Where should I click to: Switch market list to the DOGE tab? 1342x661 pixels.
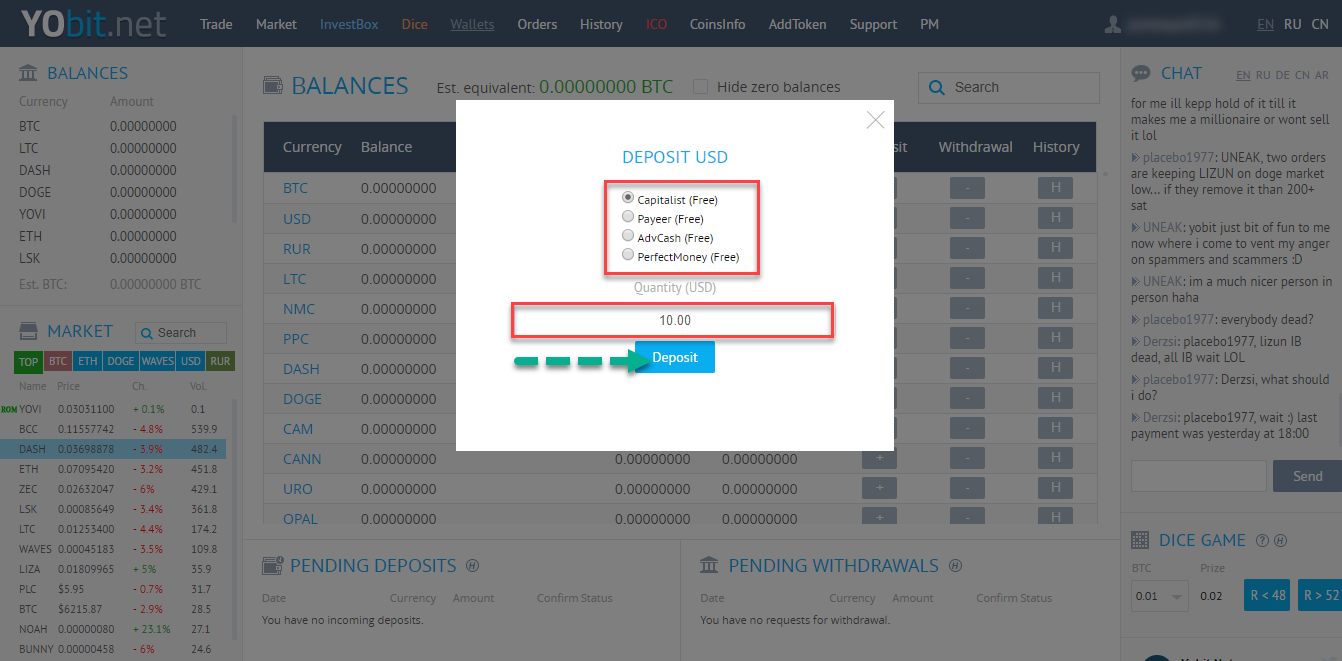click(120, 361)
